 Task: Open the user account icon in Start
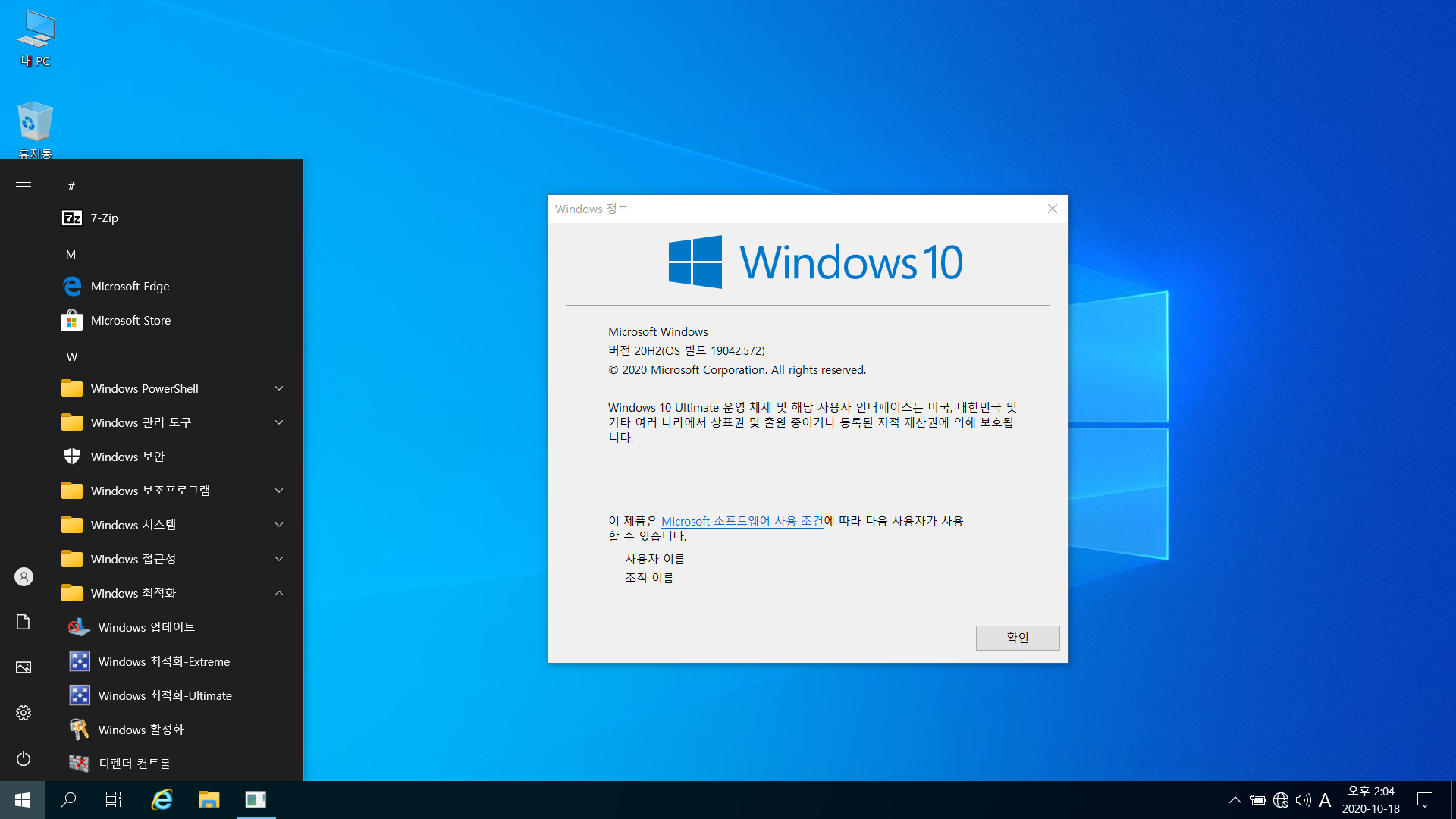[24, 577]
